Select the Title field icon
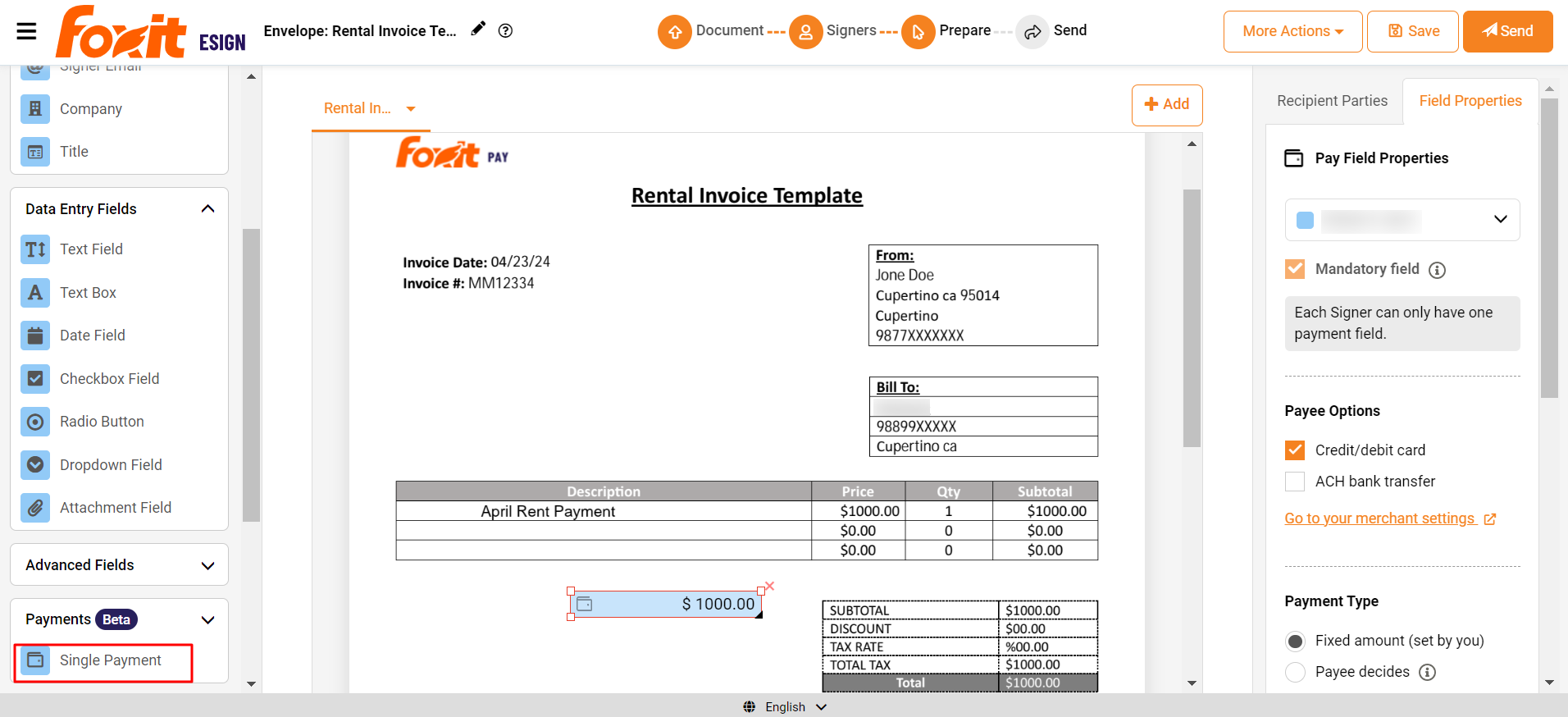Image resolution: width=1568 pixels, height=717 pixels. (35, 152)
